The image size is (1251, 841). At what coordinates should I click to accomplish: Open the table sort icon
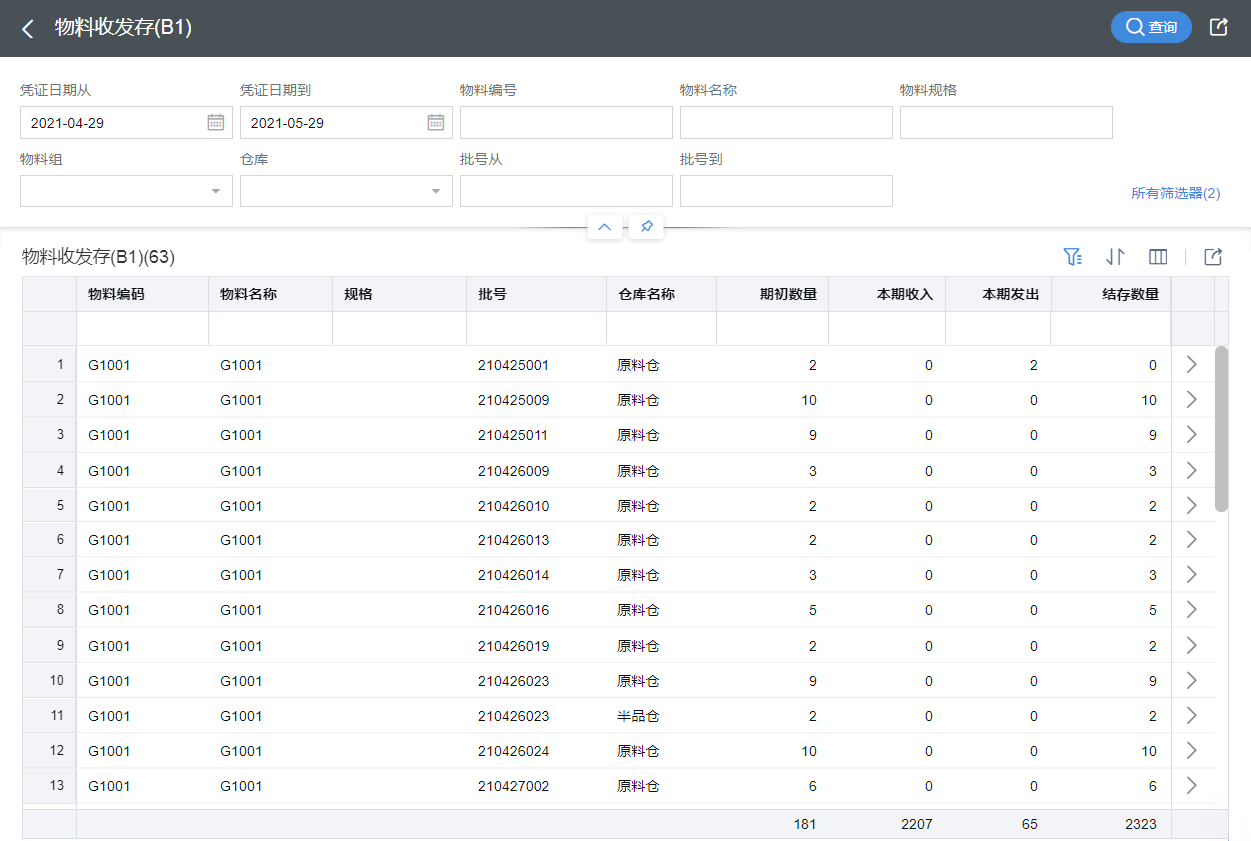pos(1115,257)
